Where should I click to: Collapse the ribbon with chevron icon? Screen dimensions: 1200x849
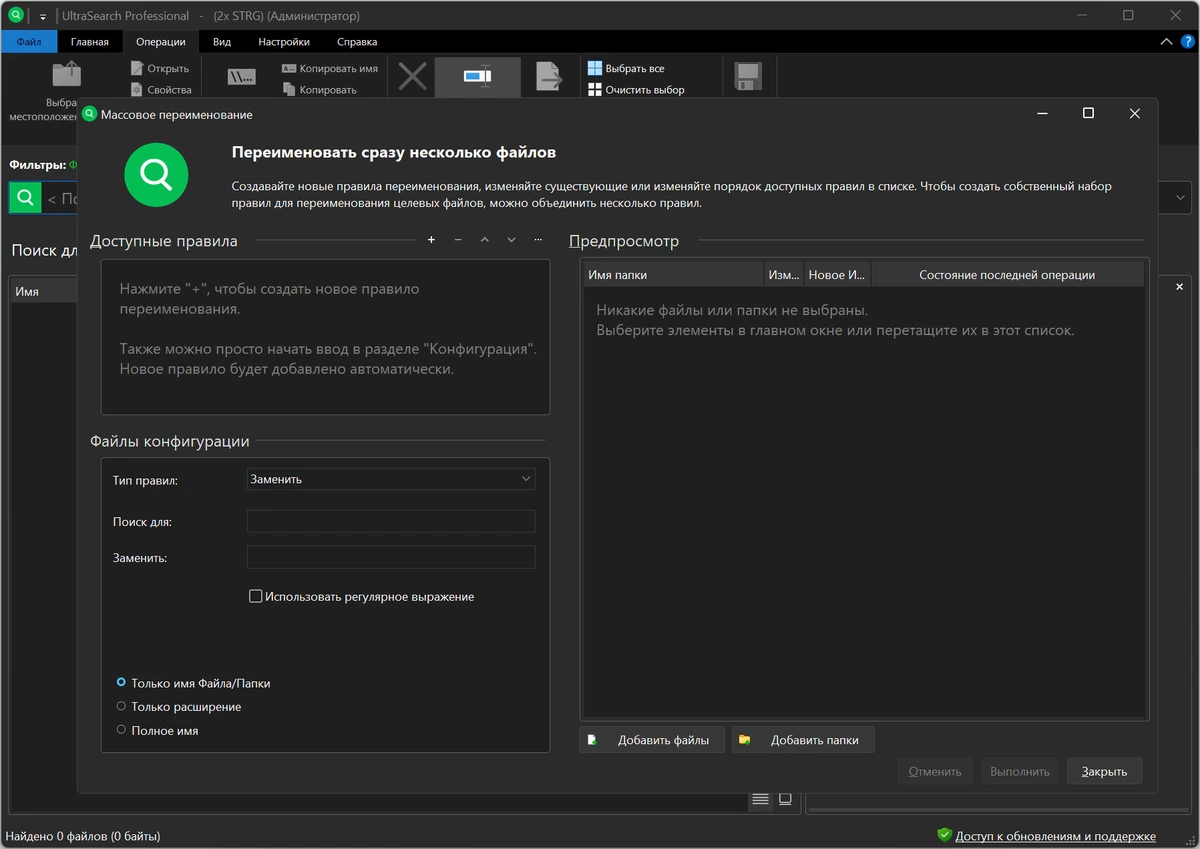(x=1166, y=42)
